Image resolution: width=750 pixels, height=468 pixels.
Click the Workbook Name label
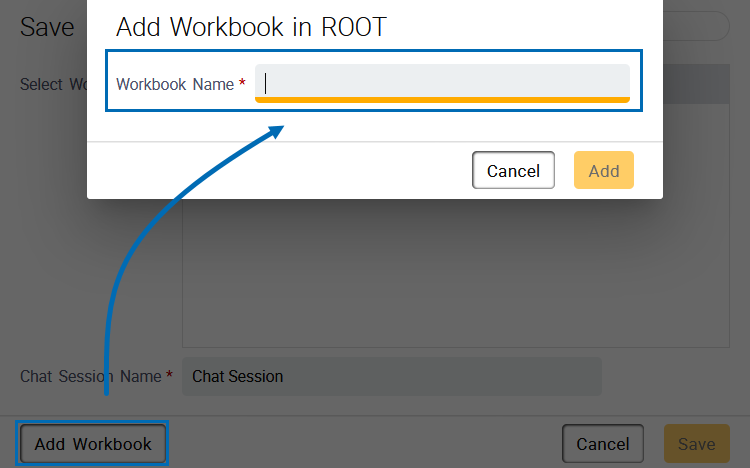click(x=175, y=85)
